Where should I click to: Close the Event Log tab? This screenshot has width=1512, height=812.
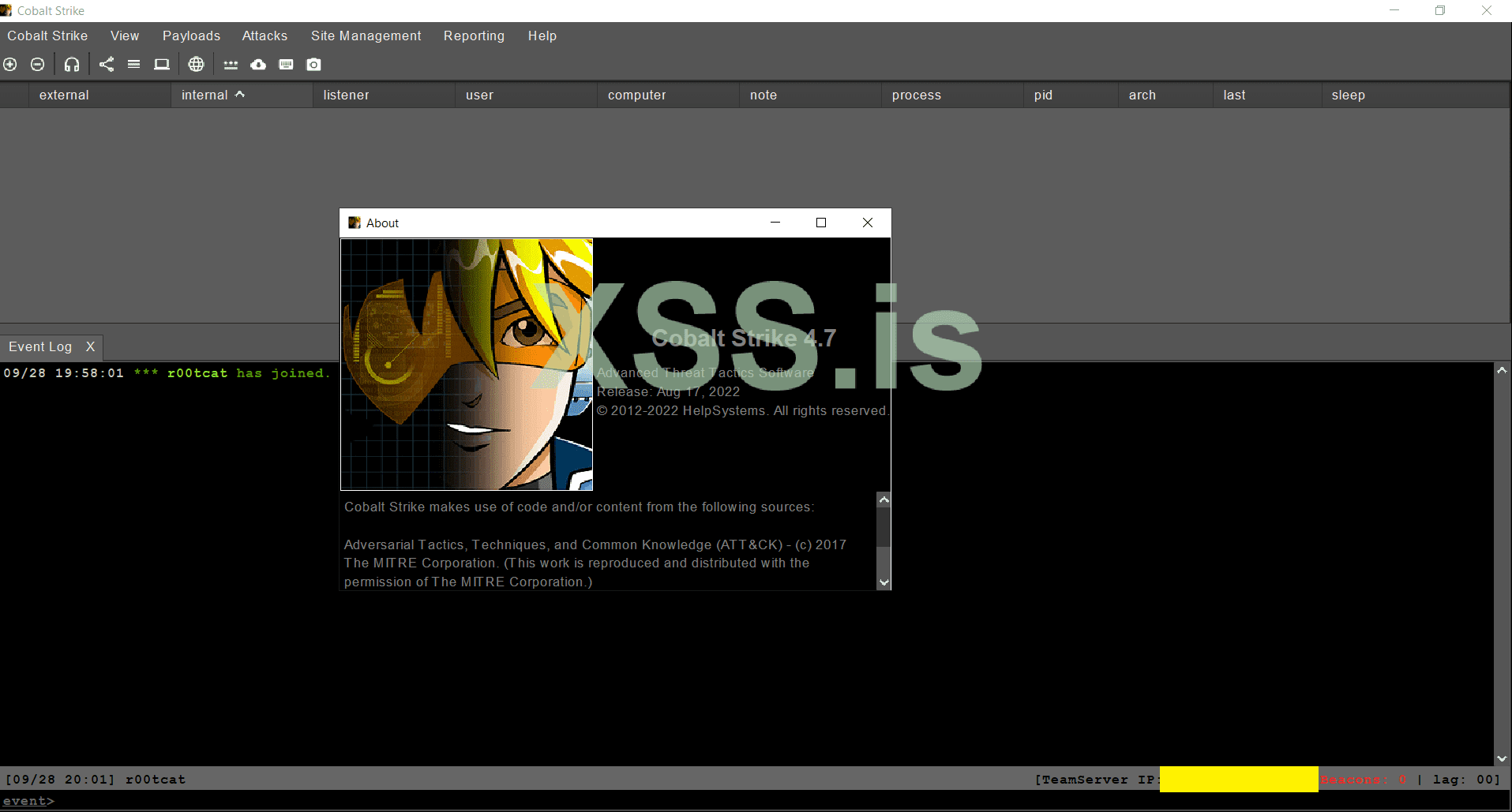[90, 347]
